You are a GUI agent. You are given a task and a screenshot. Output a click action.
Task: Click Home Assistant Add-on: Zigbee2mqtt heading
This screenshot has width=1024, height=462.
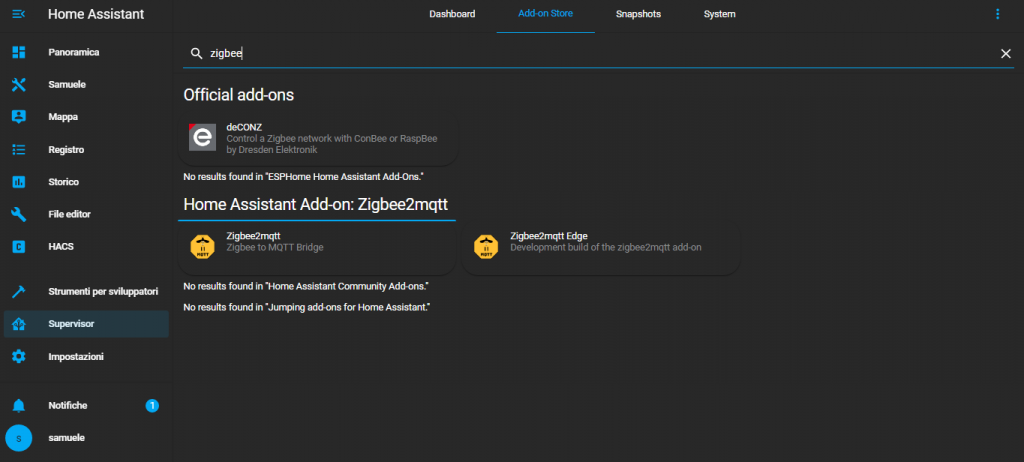point(315,205)
